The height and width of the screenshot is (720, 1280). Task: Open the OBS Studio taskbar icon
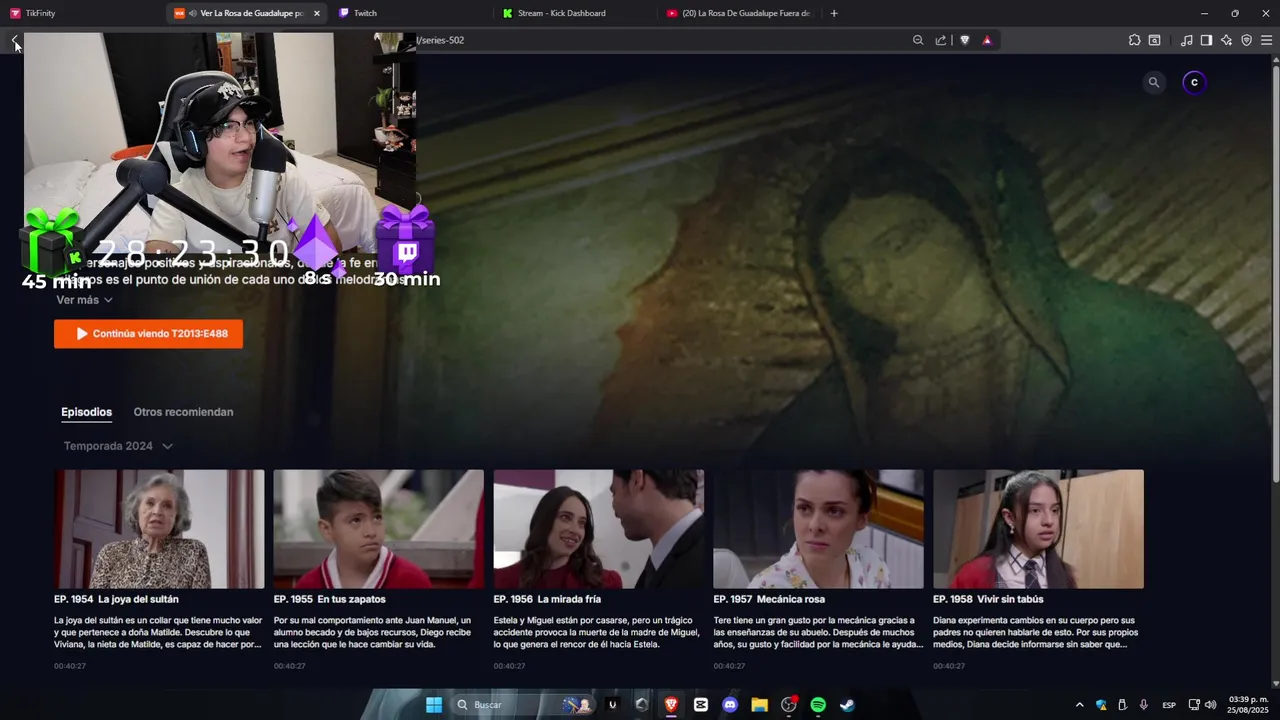pos(789,705)
